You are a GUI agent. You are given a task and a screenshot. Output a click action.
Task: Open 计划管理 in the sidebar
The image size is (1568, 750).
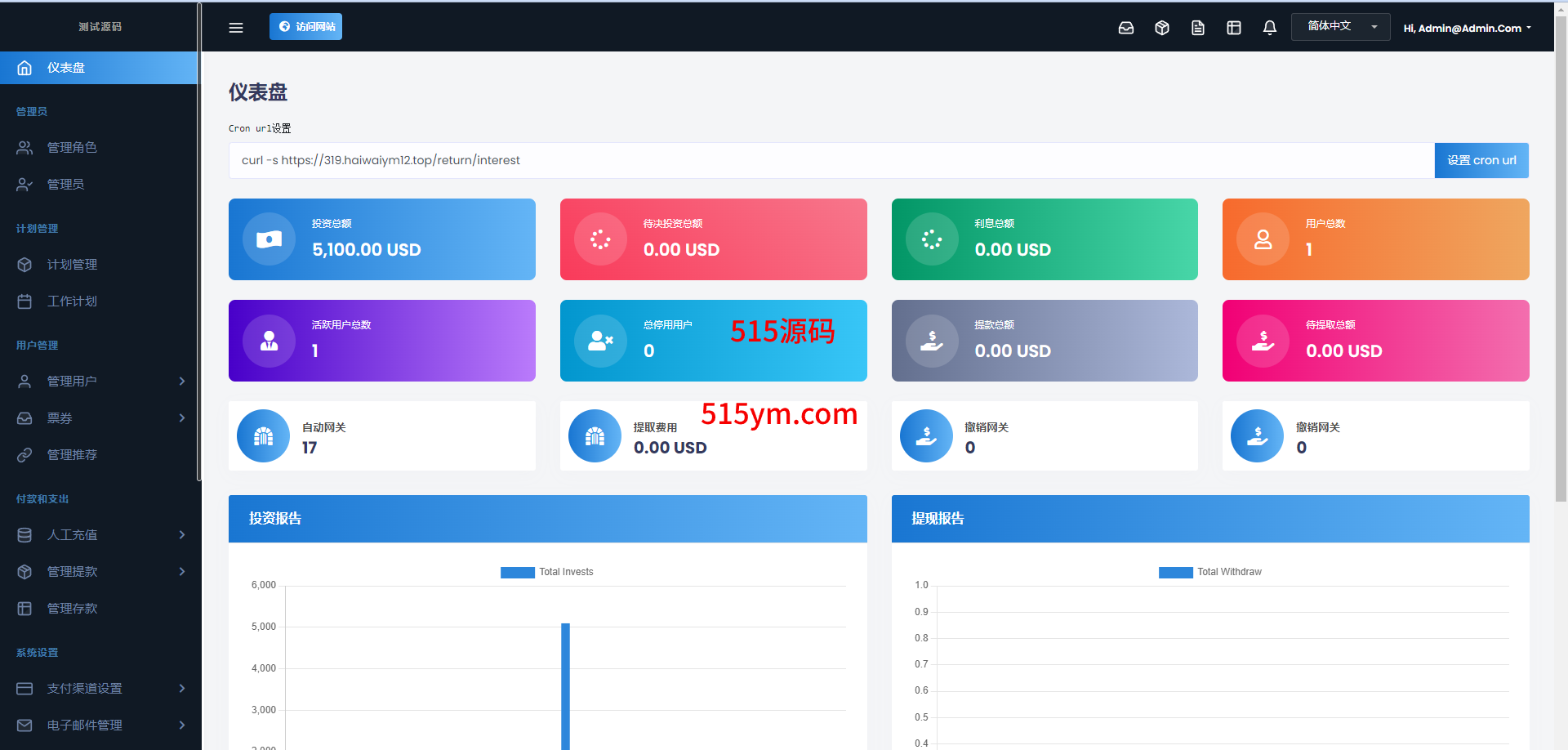[x=72, y=265]
